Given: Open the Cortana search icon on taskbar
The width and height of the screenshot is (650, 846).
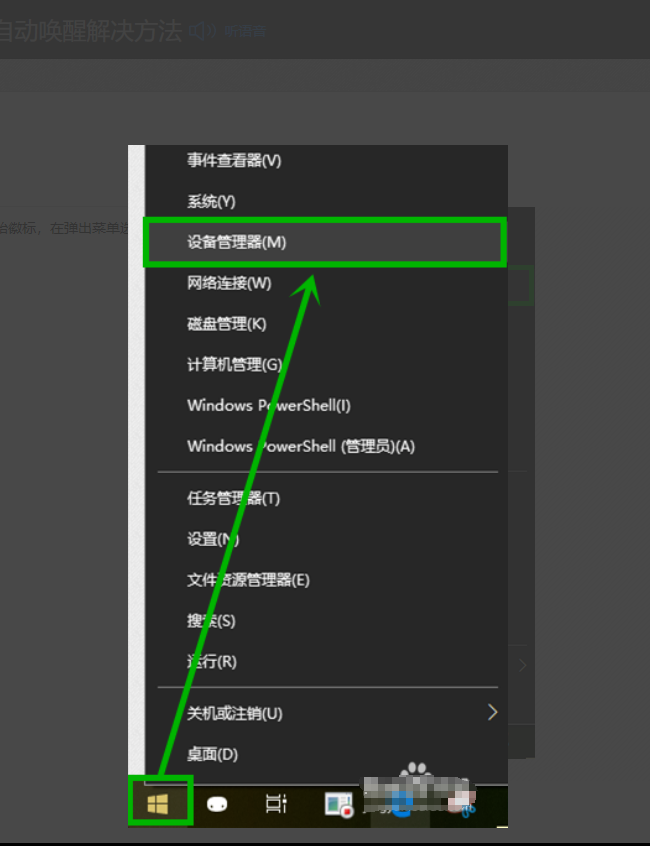Looking at the screenshot, I should point(218,803).
